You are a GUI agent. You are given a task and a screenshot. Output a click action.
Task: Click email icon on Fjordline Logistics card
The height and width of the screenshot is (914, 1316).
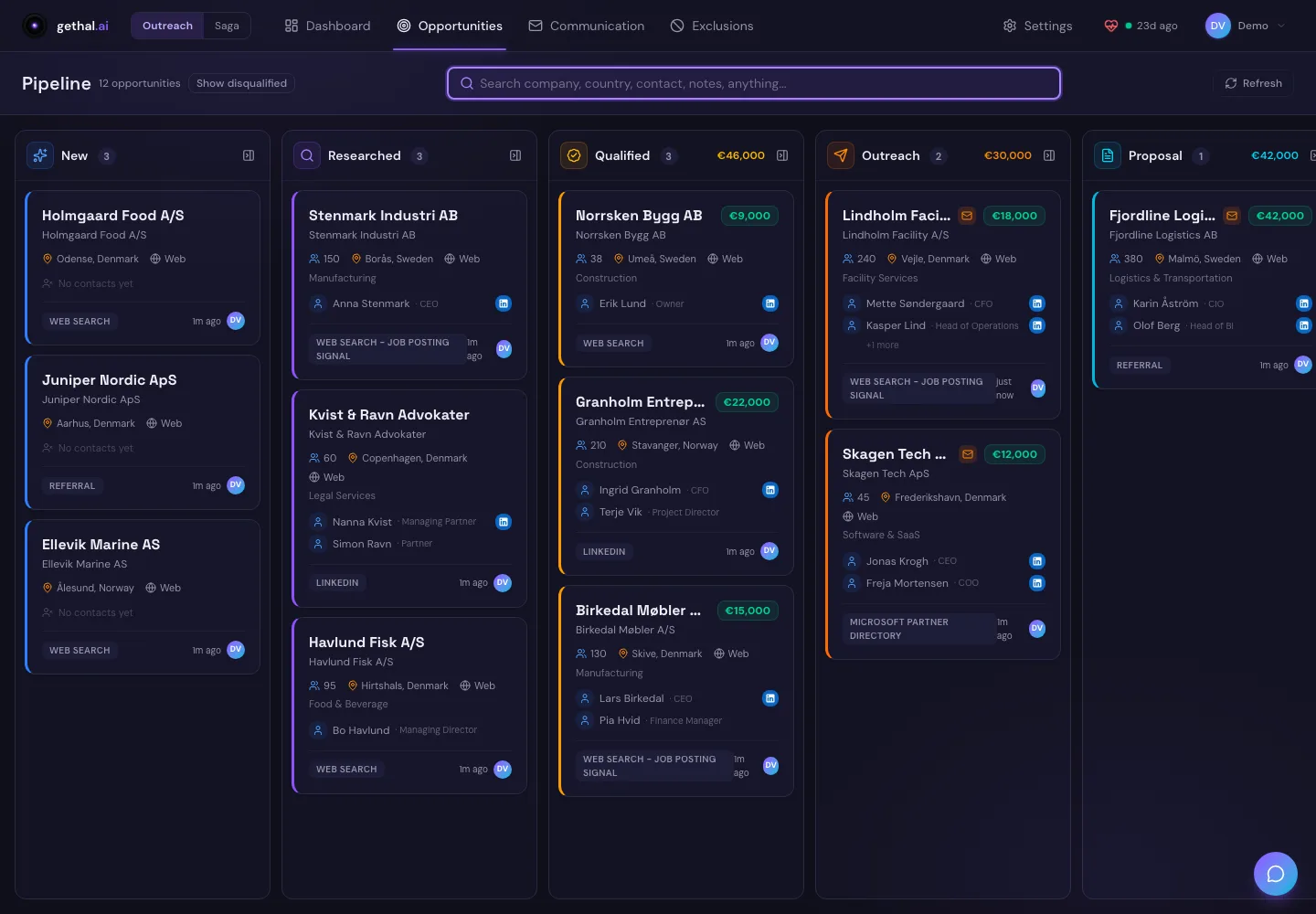click(1232, 216)
